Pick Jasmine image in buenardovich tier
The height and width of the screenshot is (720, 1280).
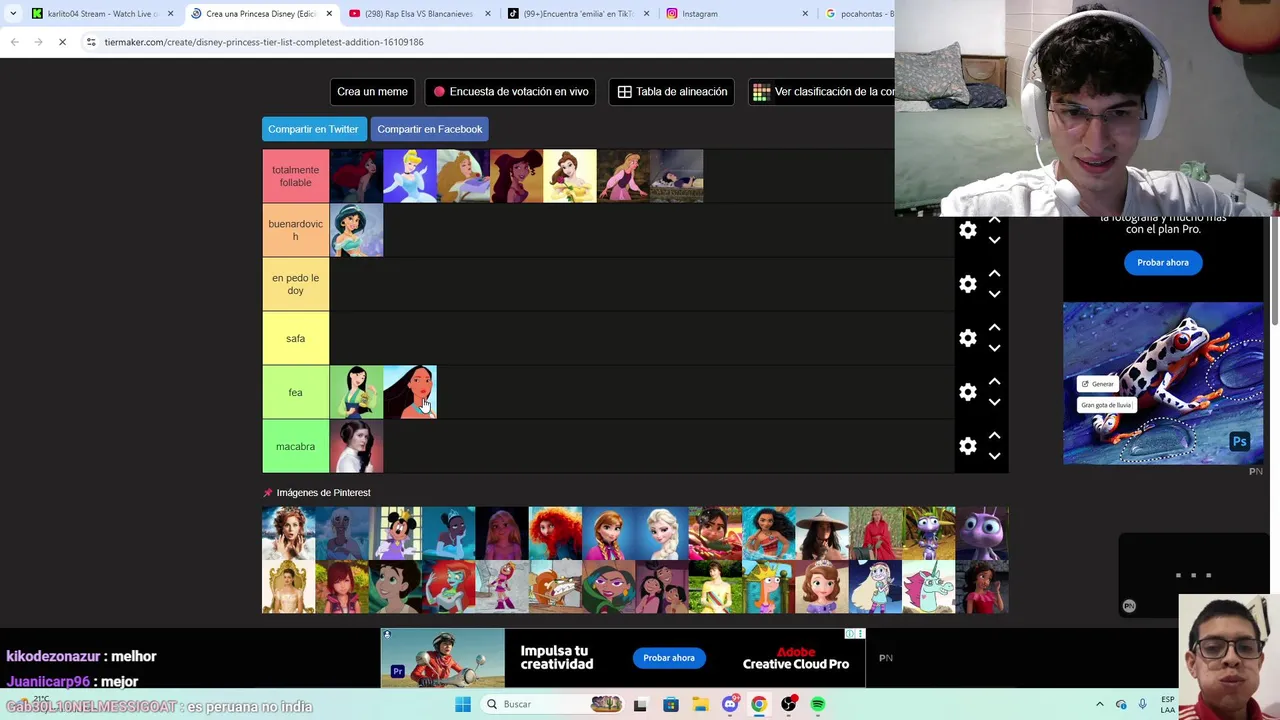pyautogui.click(x=356, y=230)
